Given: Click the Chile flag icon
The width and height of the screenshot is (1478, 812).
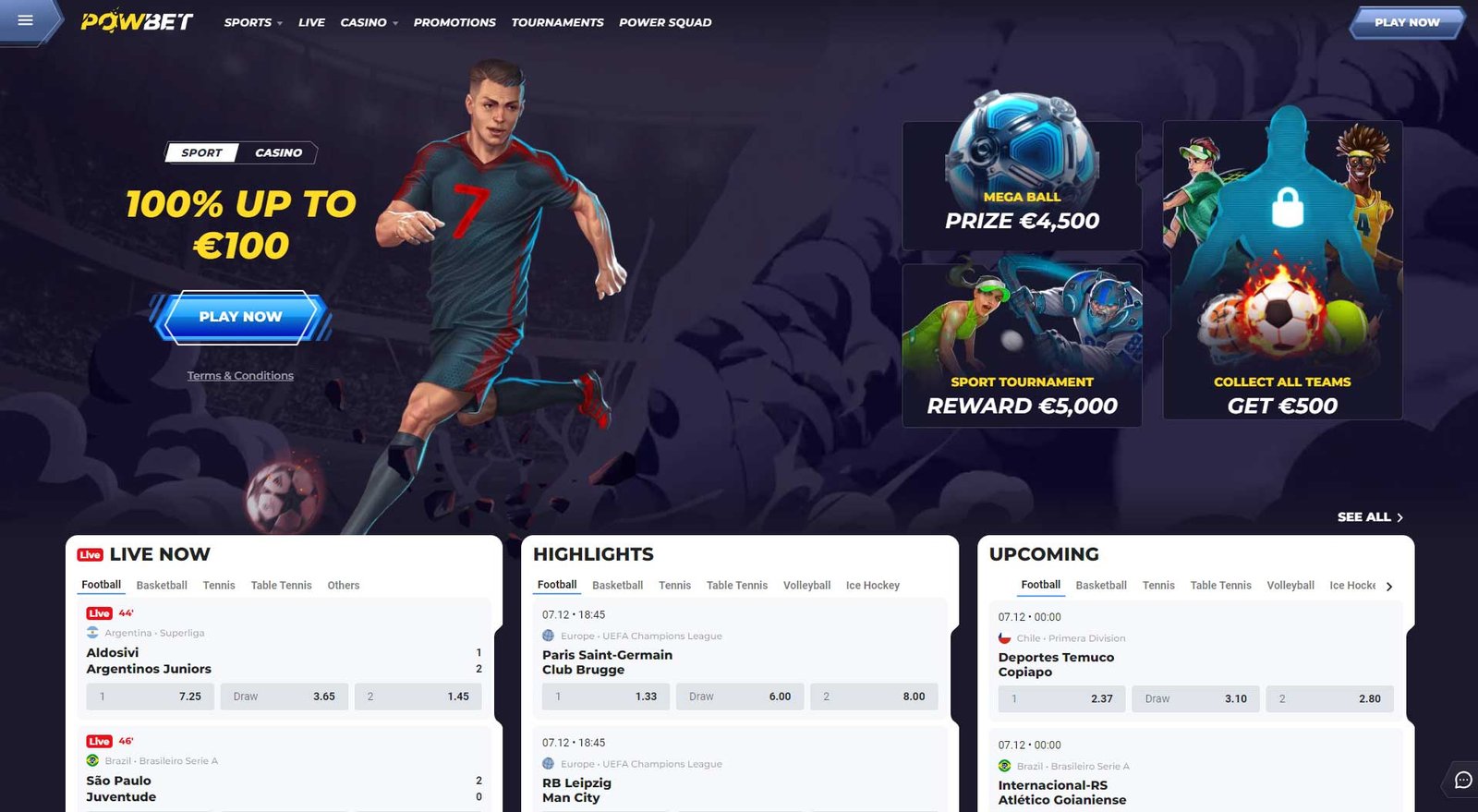Looking at the screenshot, I should 1004,638.
